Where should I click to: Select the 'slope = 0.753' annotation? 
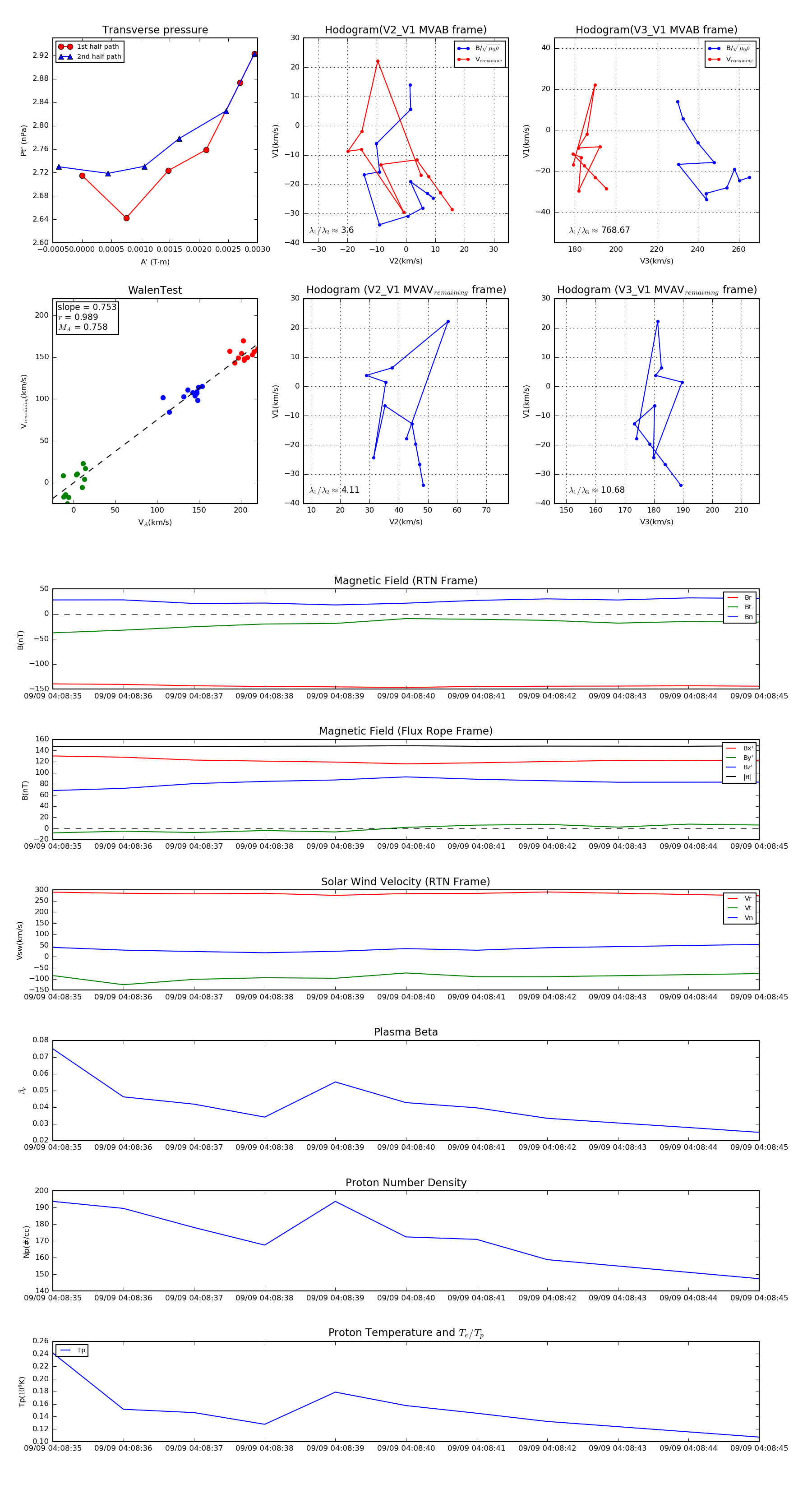point(87,307)
